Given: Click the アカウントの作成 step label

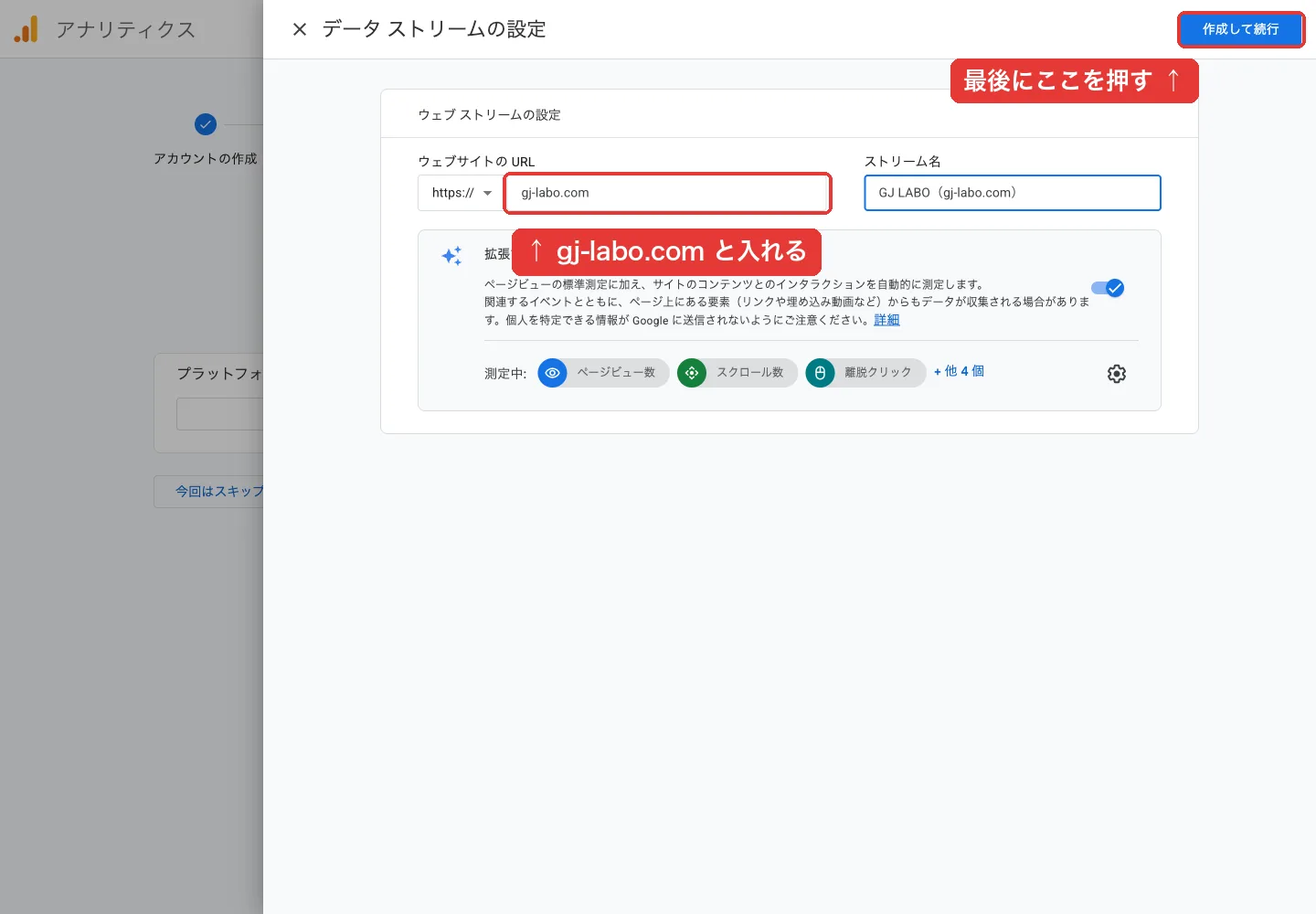Looking at the screenshot, I should click(x=206, y=159).
